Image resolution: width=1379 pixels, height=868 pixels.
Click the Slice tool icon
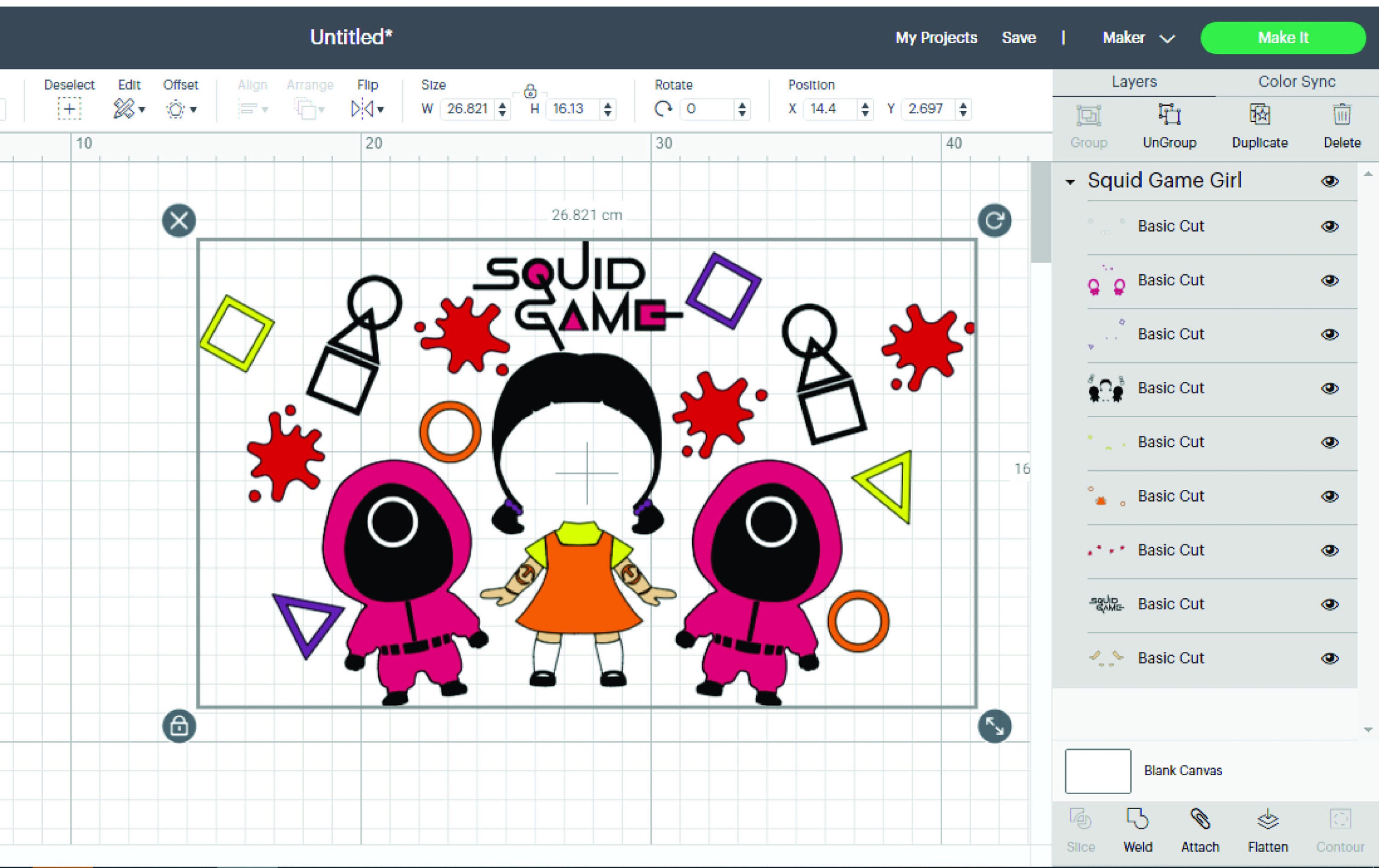coord(1080,819)
